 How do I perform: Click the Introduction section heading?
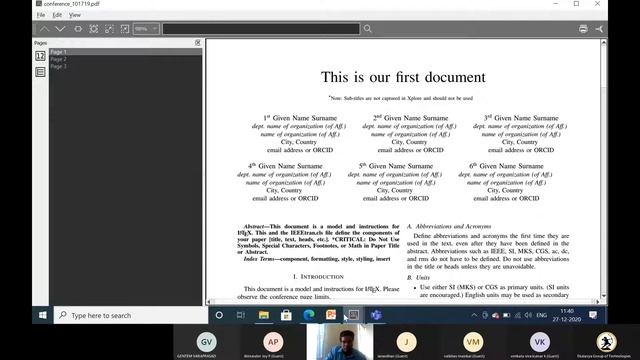pos(318,277)
